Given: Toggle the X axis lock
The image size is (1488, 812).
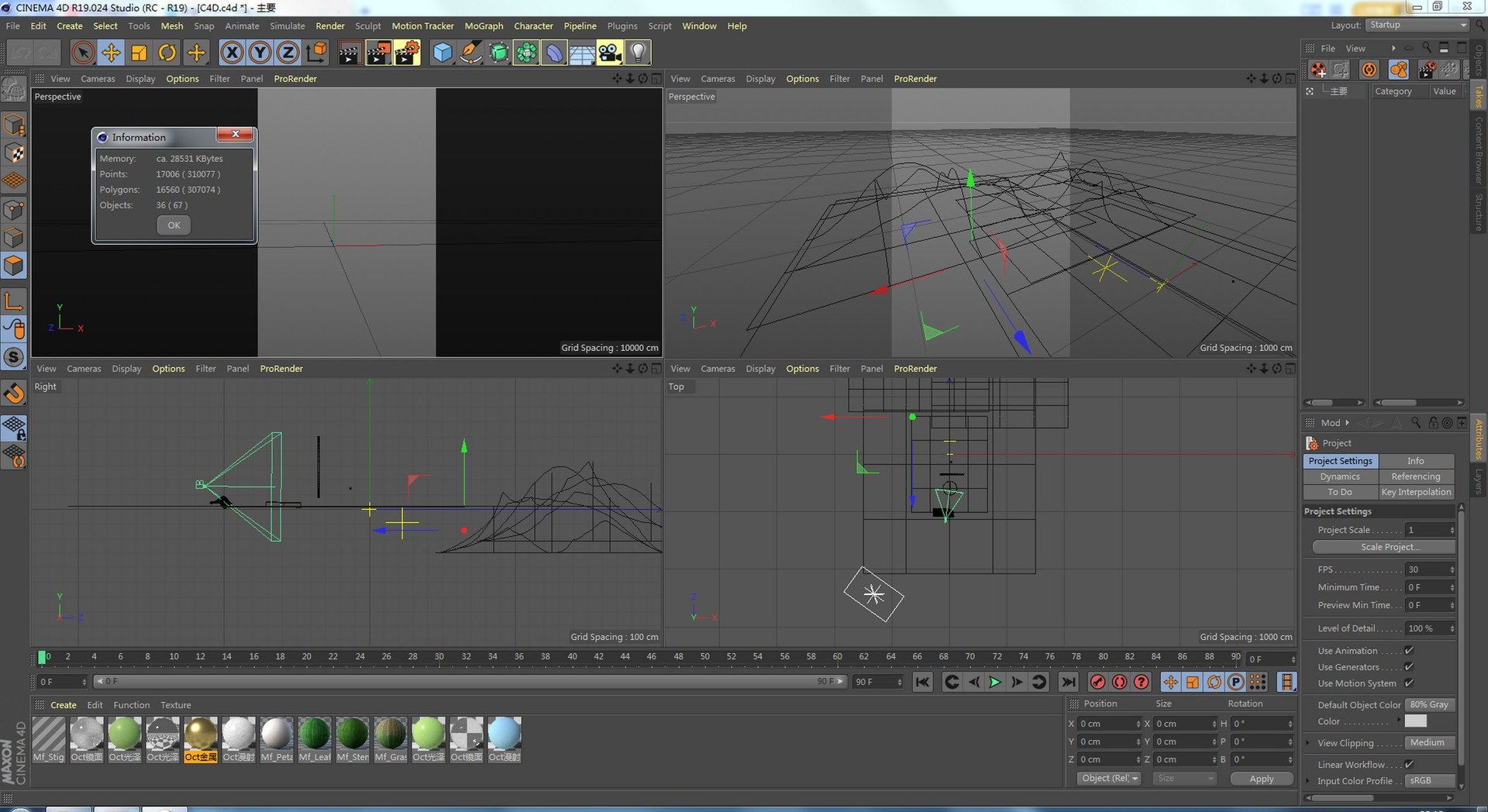Looking at the screenshot, I should tap(231, 53).
